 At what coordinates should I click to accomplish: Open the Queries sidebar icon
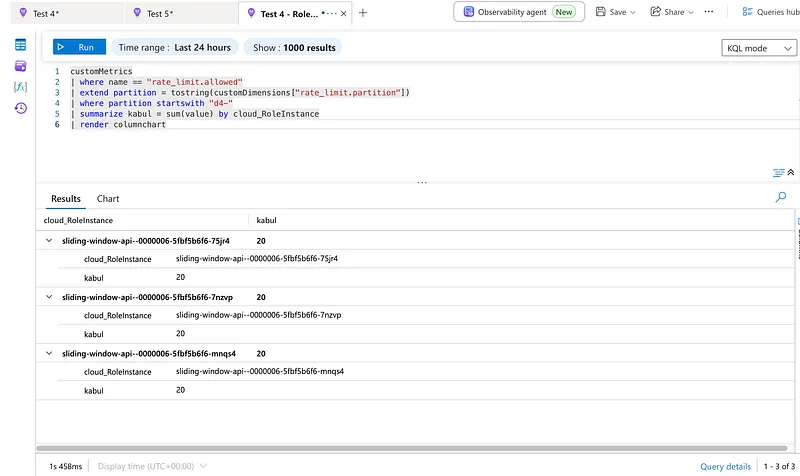tap(20, 66)
